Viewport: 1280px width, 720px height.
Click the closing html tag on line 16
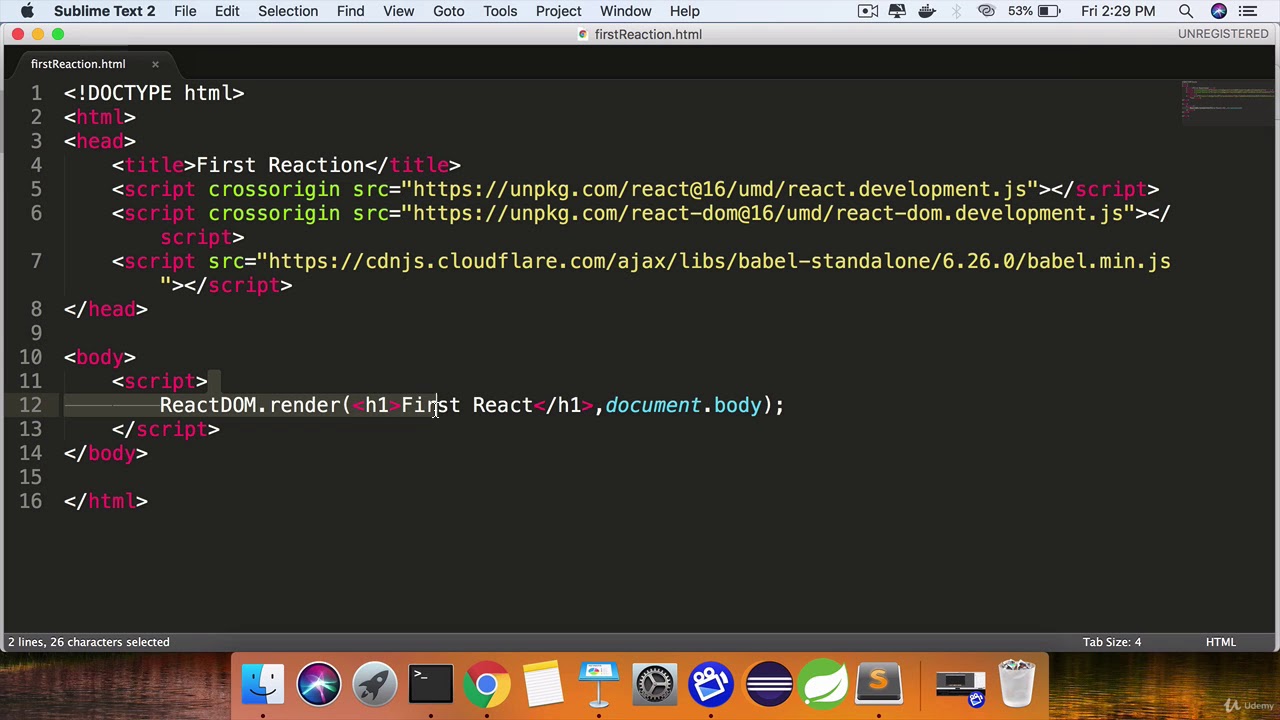tap(106, 501)
